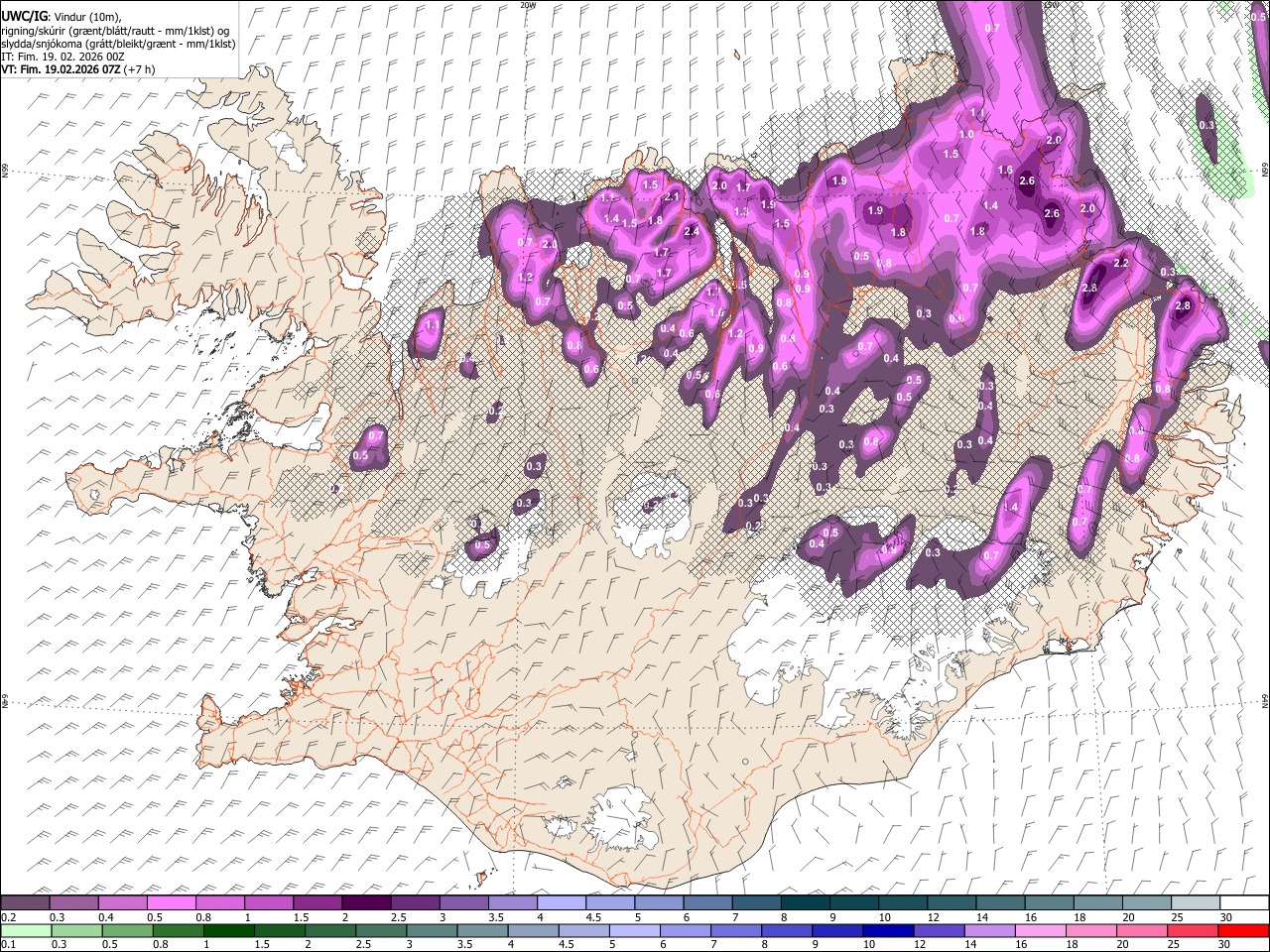
Task: Click the title text 'UWC/IG: Vindur (10m)'
Action: coord(62,16)
